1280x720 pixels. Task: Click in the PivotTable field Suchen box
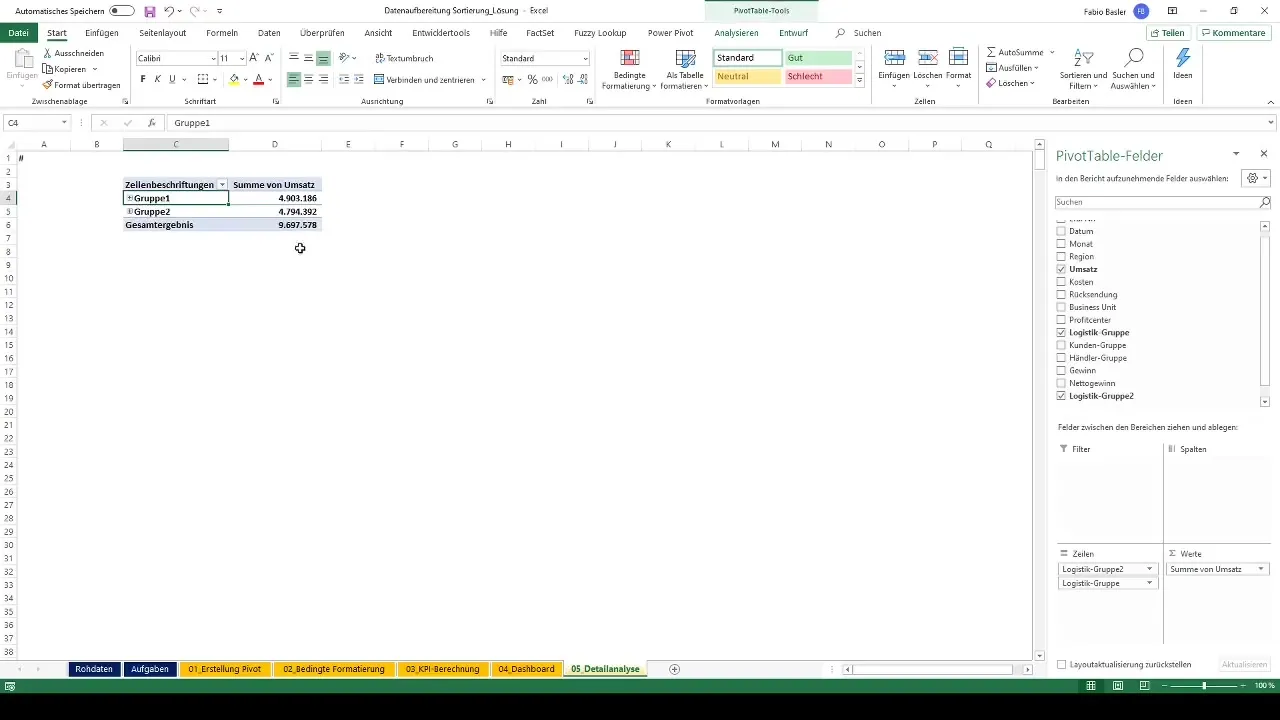click(x=1157, y=202)
